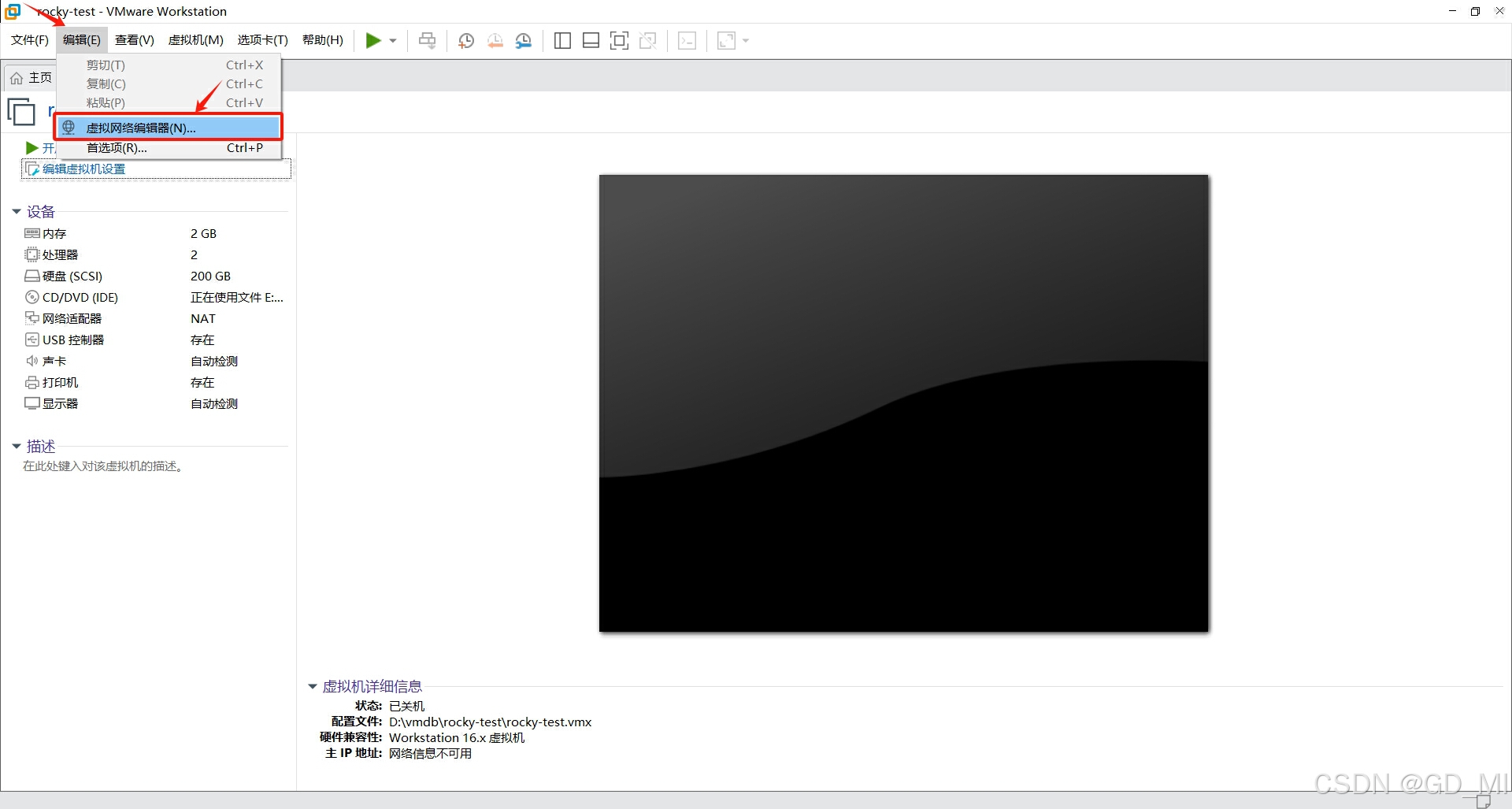Image resolution: width=1512 pixels, height=809 pixels.
Task: Click the USB controller icon
Action: pyautogui.click(x=32, y=340)
